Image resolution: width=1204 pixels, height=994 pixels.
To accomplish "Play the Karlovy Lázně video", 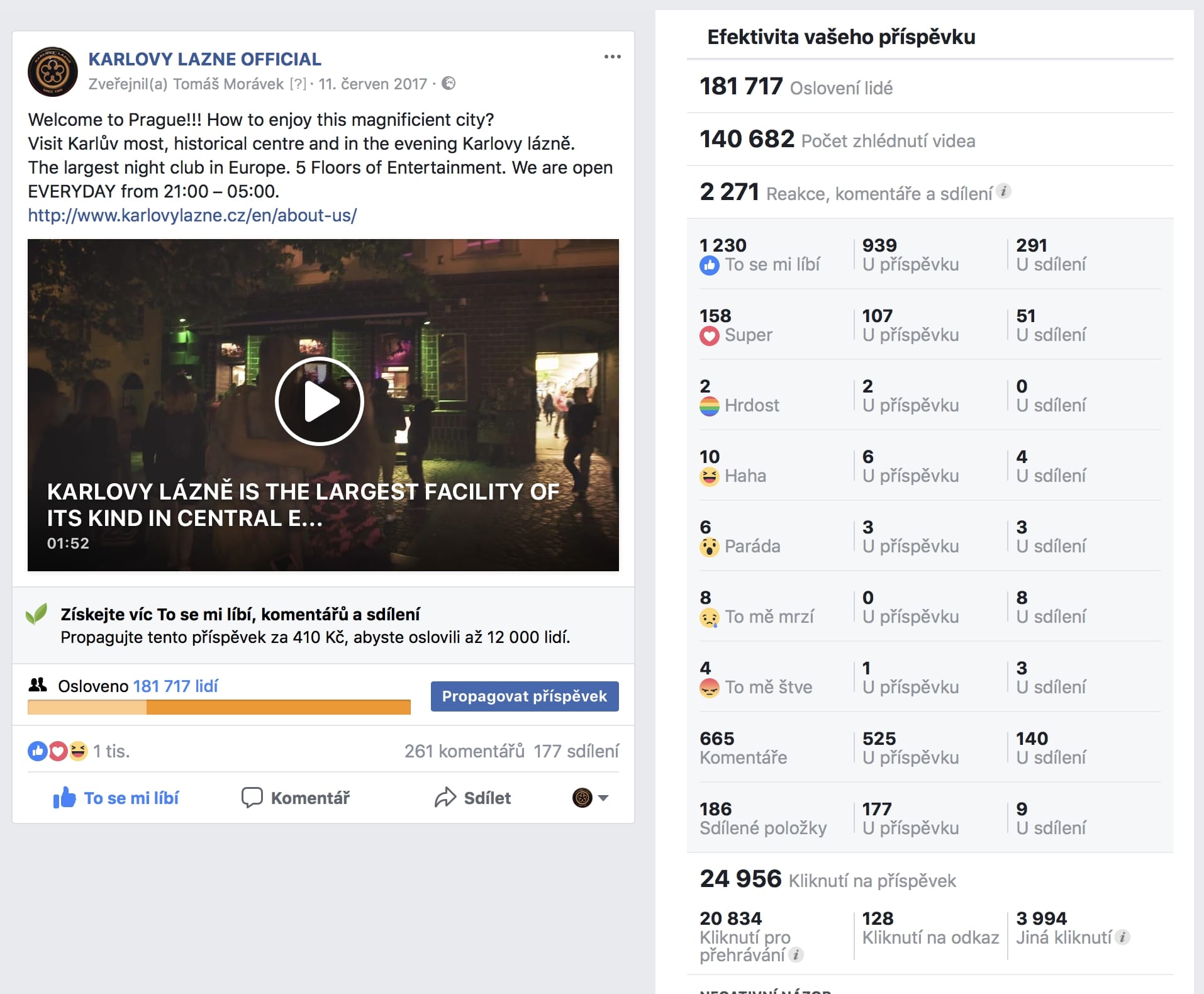I will [x=320, y=401].
